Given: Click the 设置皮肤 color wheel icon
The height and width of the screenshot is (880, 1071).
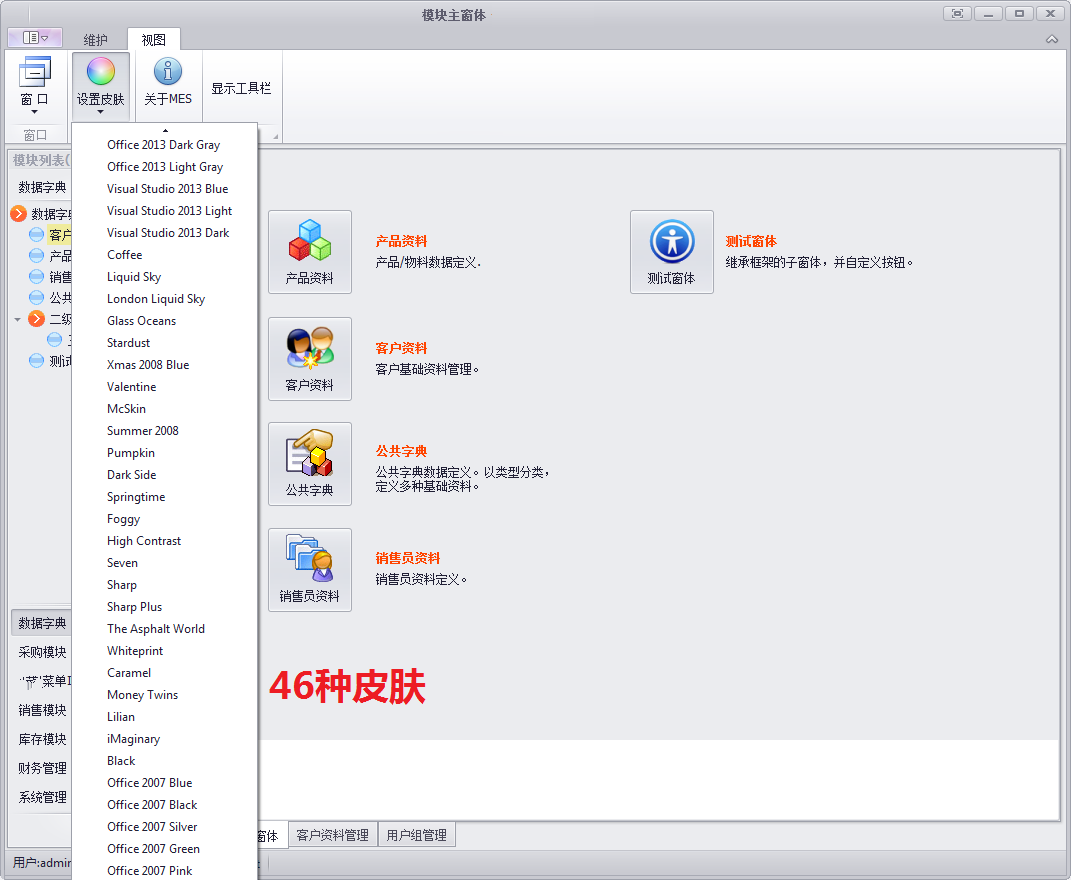Looking at the screenshot, I should 100,71.
